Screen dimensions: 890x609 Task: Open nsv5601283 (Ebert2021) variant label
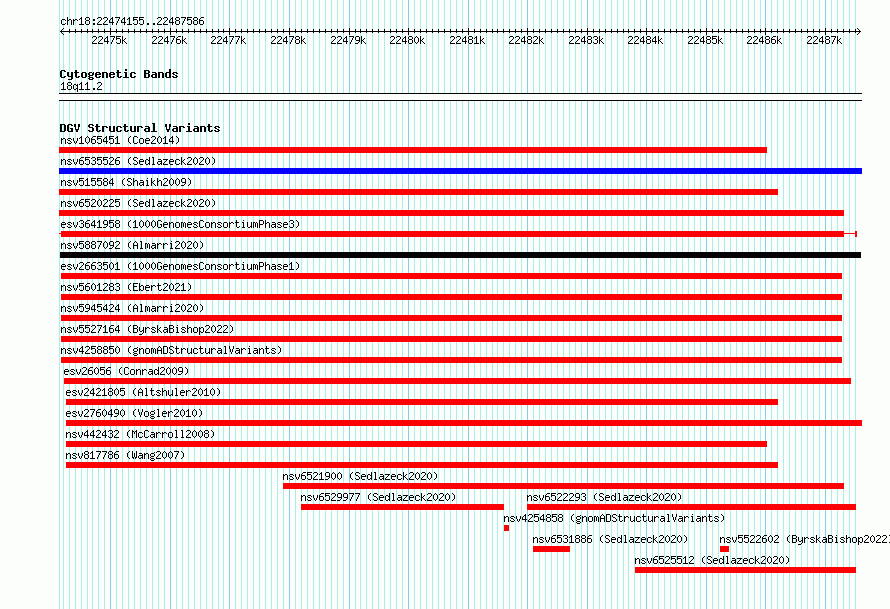pos(126,287)
